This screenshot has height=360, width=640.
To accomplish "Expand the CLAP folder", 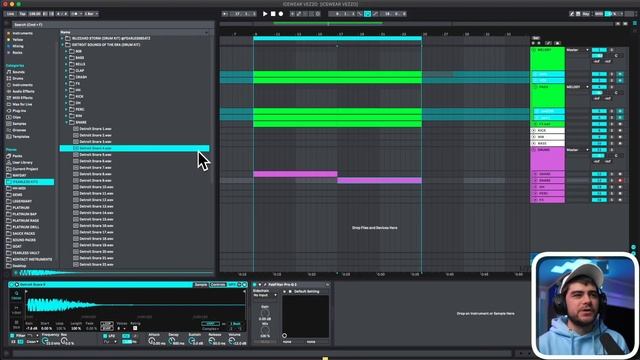I will click(x=66, y=71).
